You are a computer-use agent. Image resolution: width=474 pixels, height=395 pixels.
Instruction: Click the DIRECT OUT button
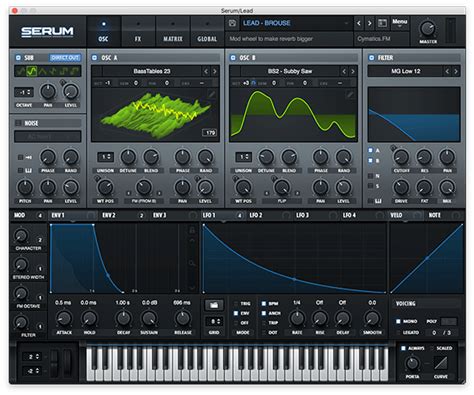[x=65, y=58]
